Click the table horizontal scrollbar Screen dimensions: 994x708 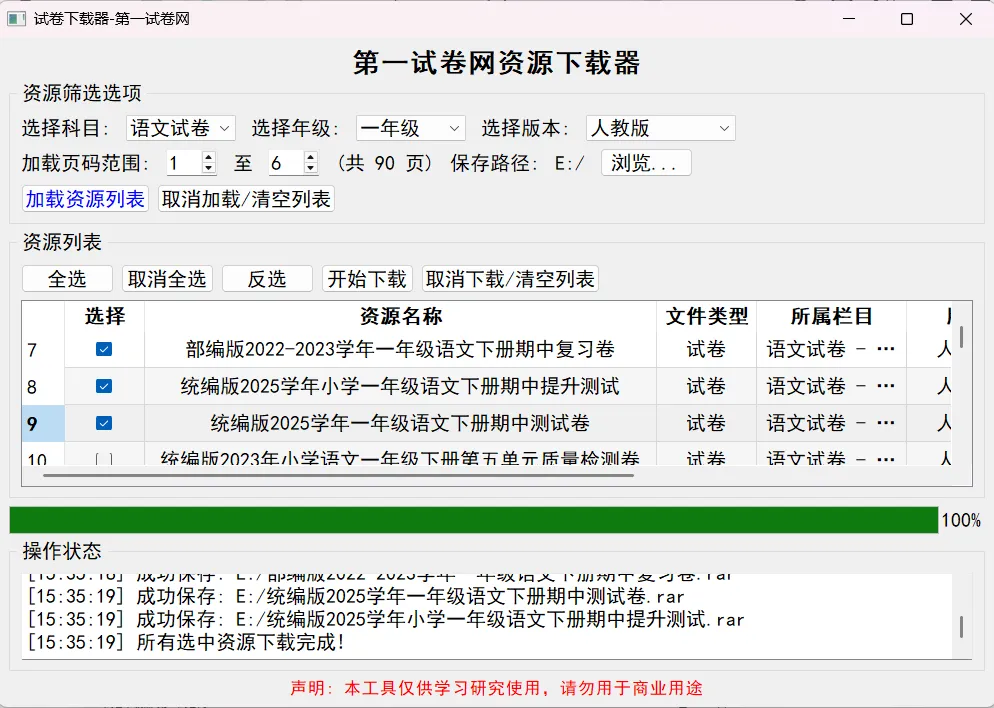click(339, 475)
